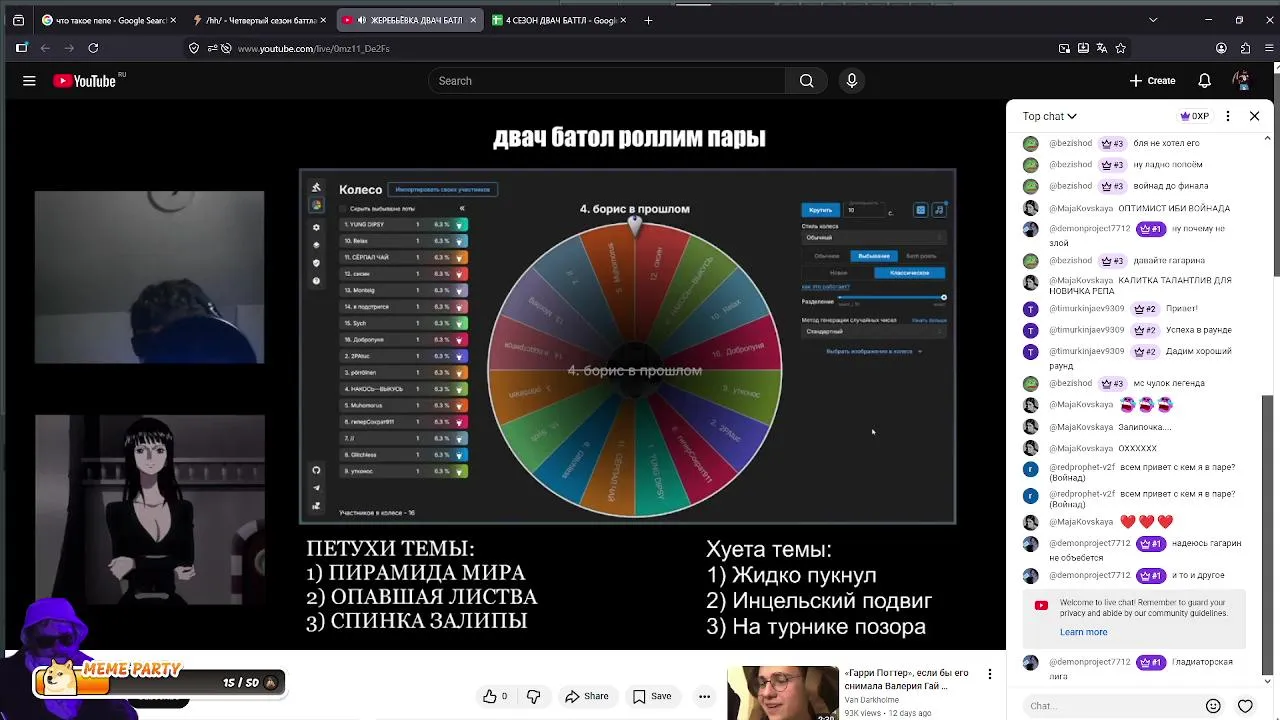Image resolution: width=1280 pixels, height=720 pixels.
Task: Open browser side panel button
Action: (21, 48)
